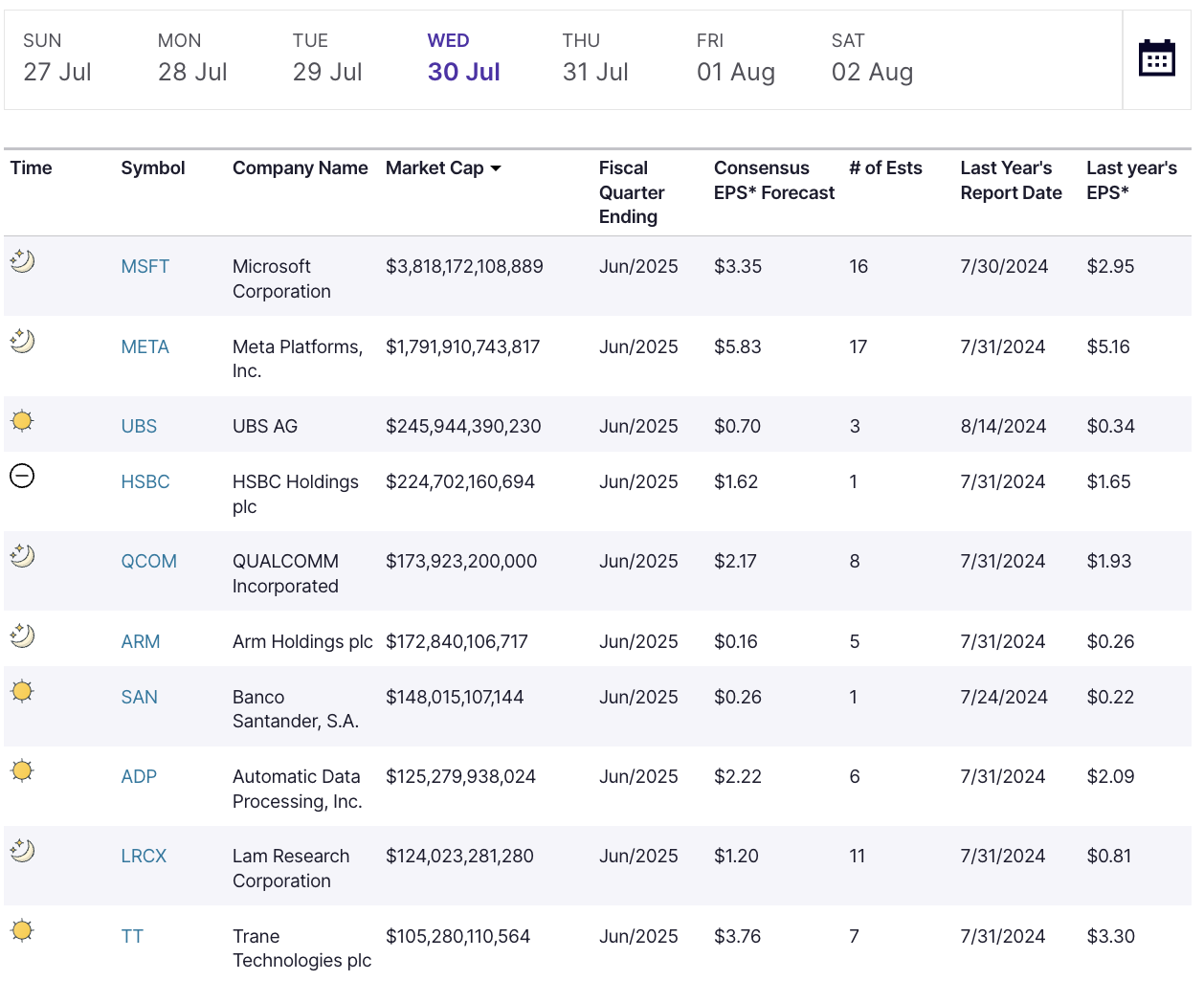
Task: Select the FRI 01 Aug date tab
Action: (x=735, y=59)
